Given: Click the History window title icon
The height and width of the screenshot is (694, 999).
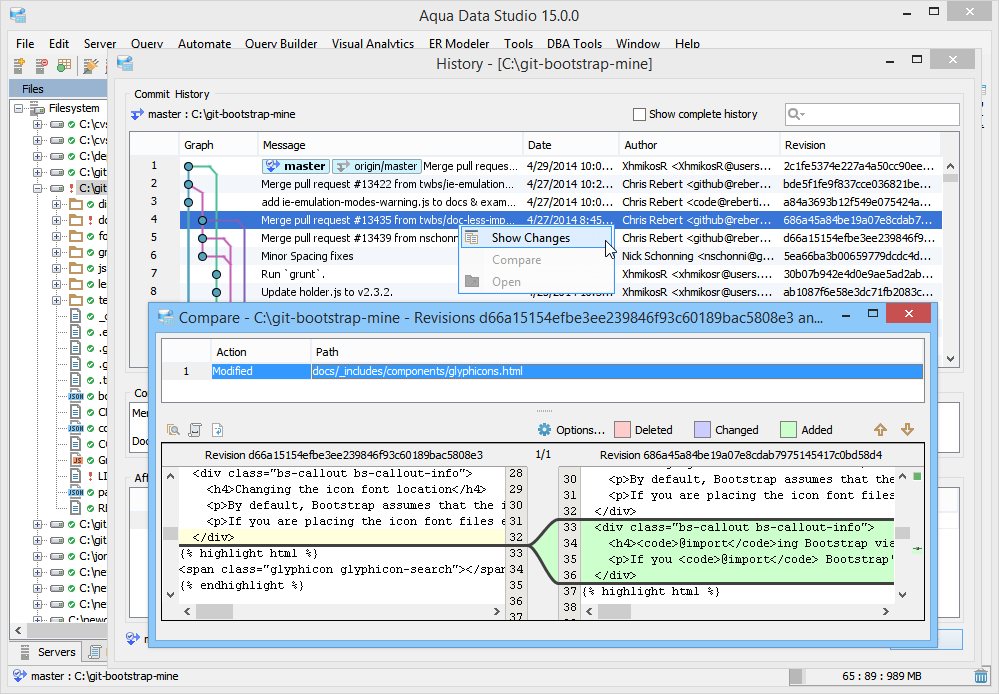Looking at the screenshot, I should pyautogui.click(x=125, y=63).
